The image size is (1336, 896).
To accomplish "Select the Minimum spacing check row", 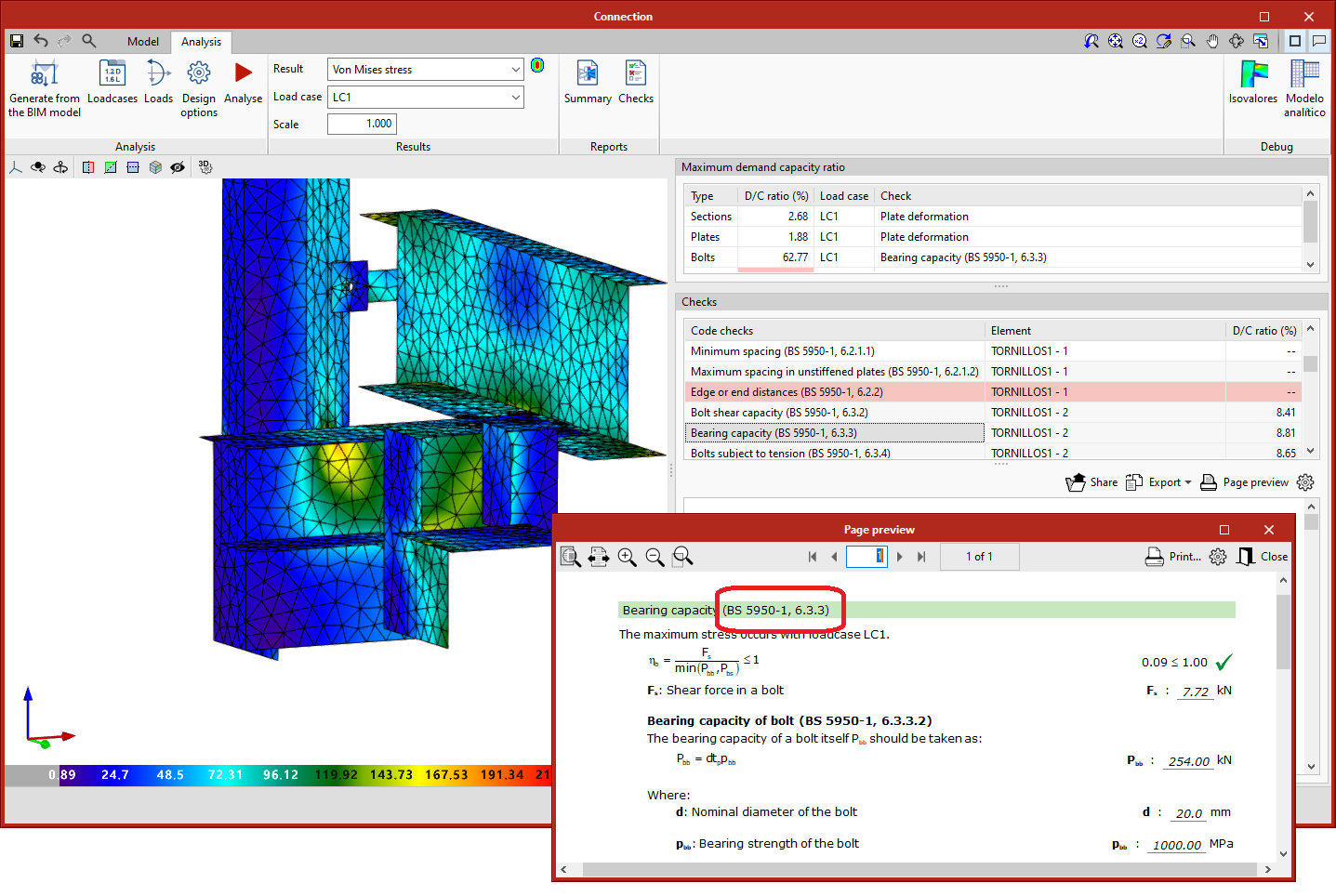I will (x=992, y=351).
